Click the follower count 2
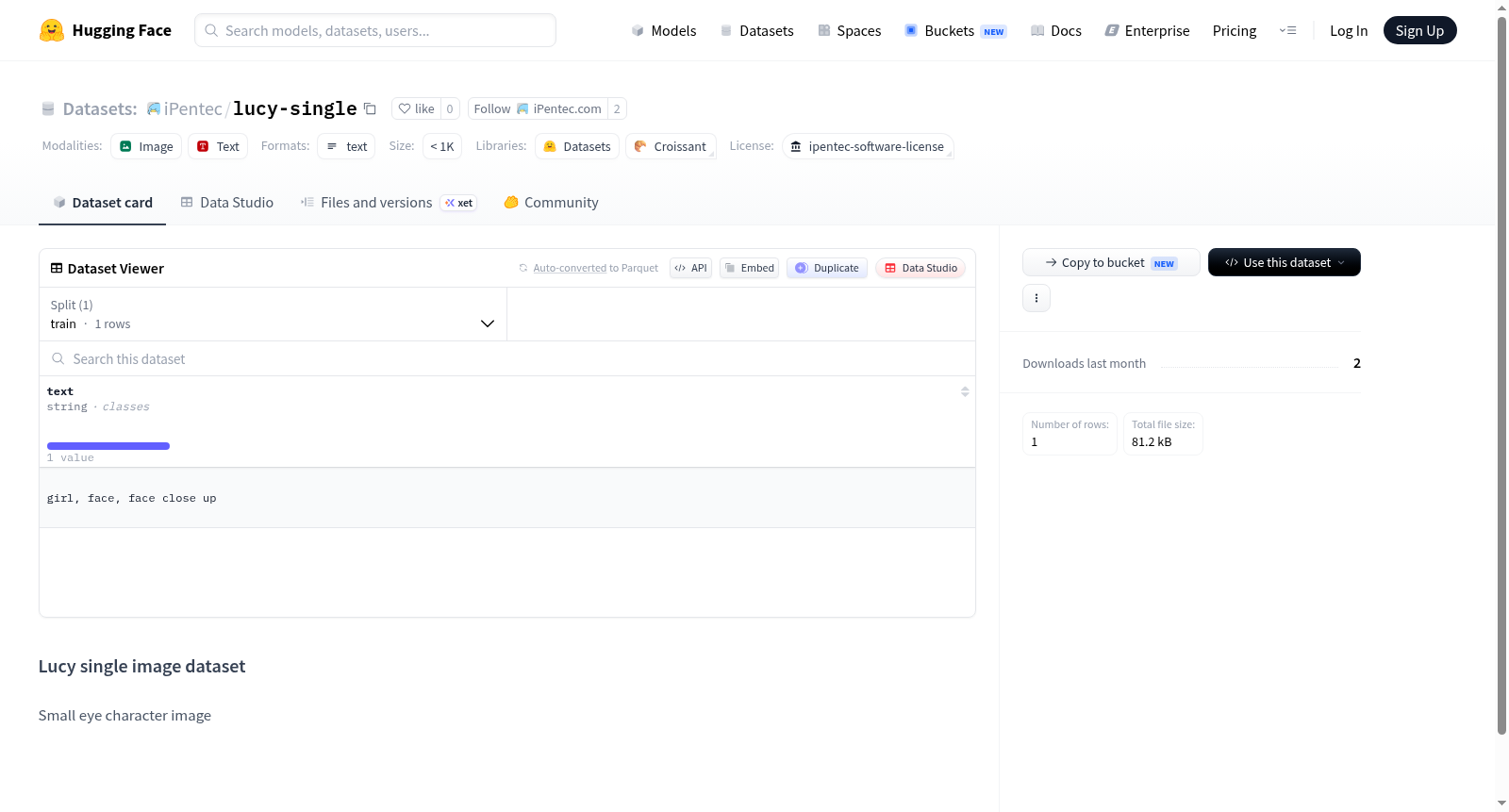The image size is (1509, 812). [617, 109]
